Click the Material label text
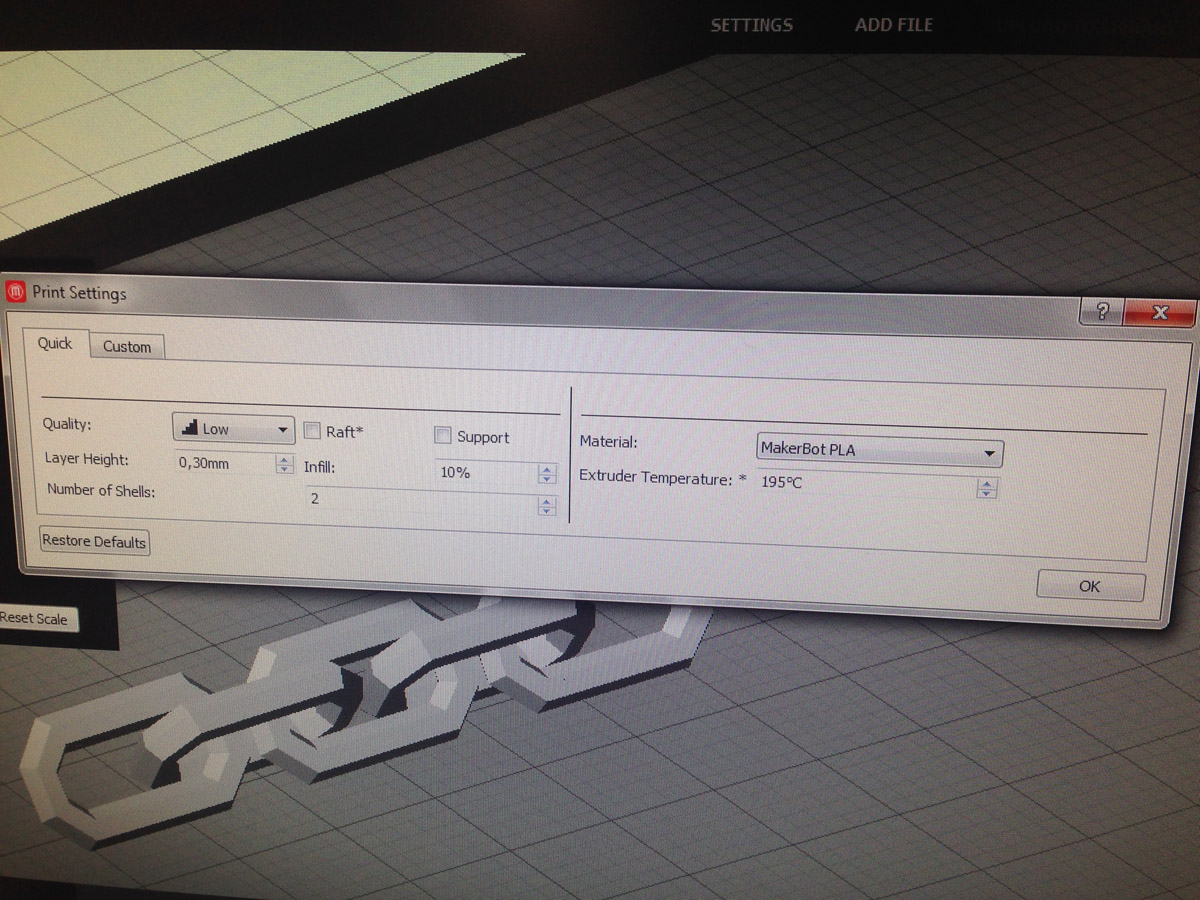The height and width of the screenshot is (900, 1200). point(608,441)
